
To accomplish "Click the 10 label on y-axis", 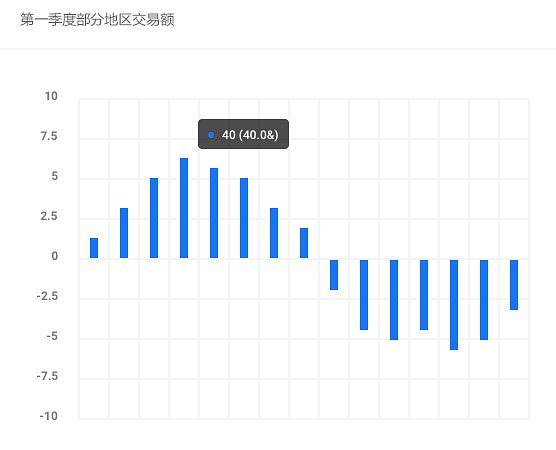I will click(x=51, y=96).
